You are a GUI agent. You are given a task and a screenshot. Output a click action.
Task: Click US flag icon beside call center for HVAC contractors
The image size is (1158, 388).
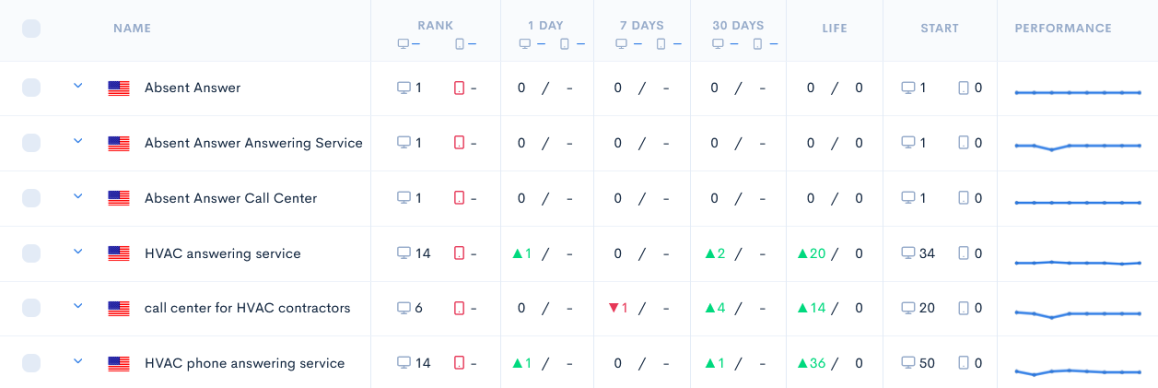click(119, 308)
